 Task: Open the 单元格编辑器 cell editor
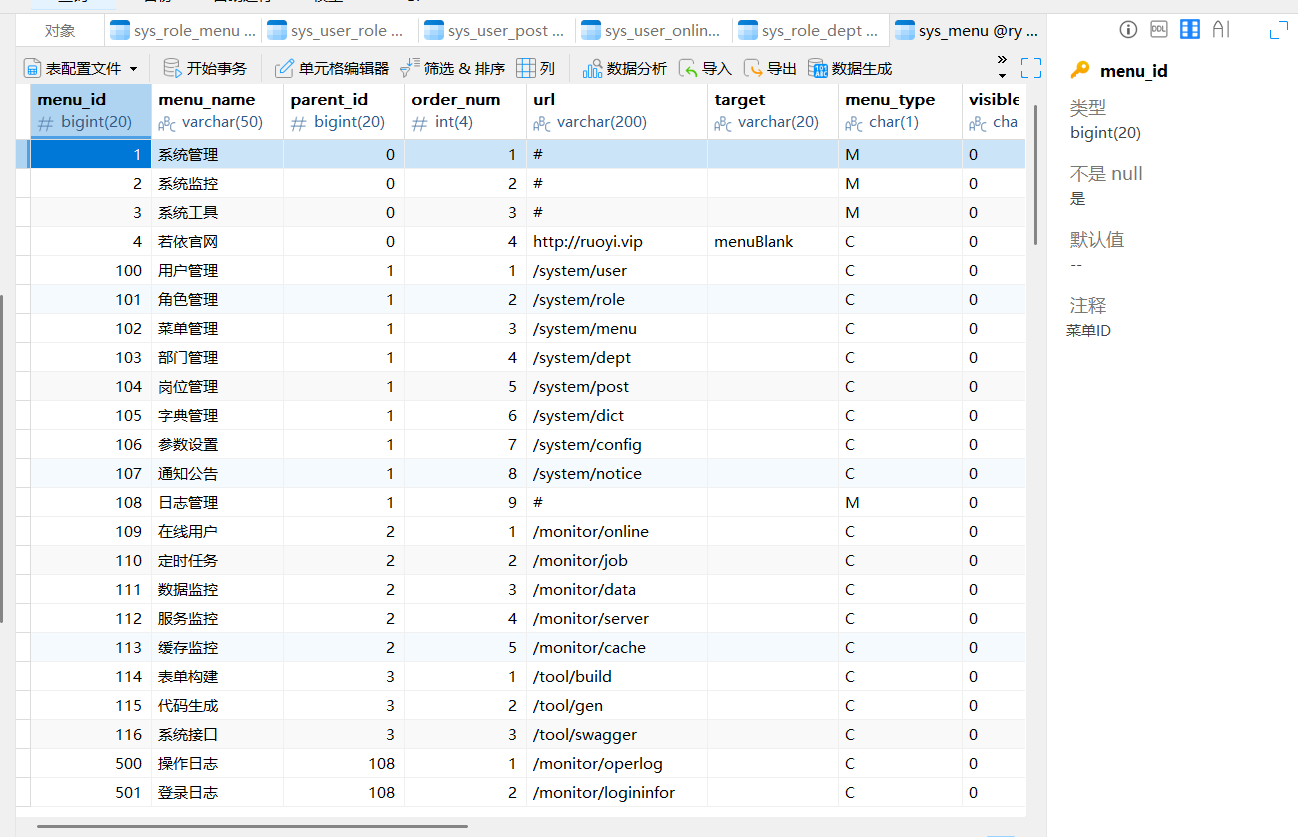332,69
